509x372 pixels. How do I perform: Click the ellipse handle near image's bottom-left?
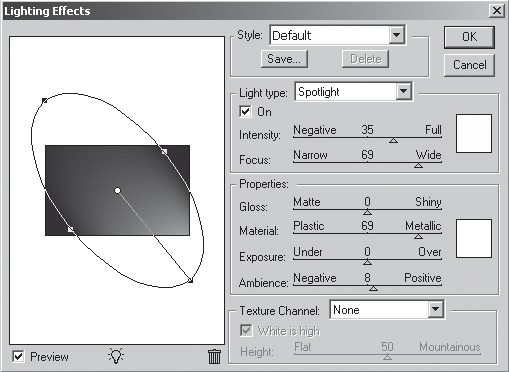coord(70,229)
